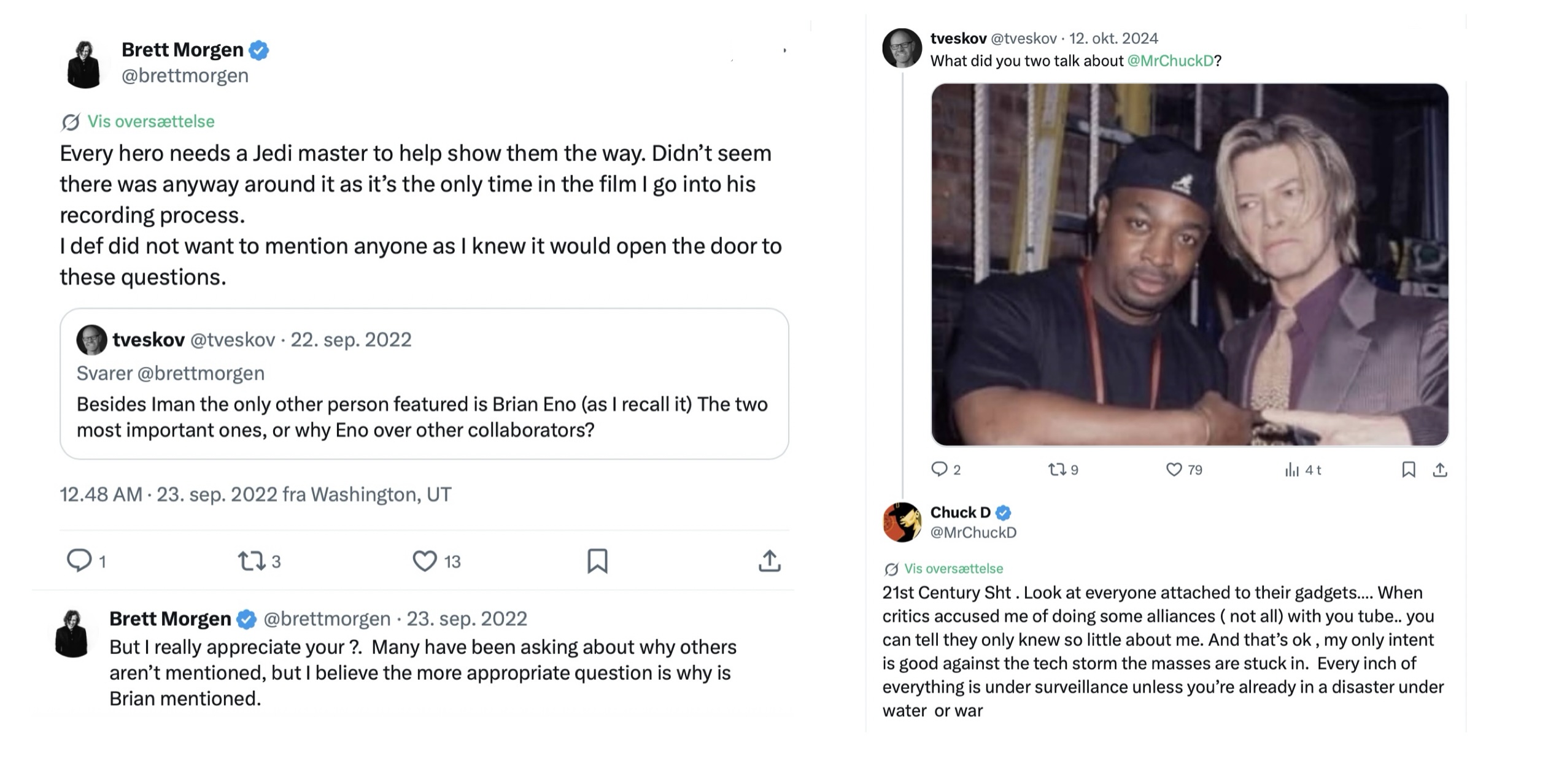Open Brett Morgen's profile picture
Screen dimensions: 1548x784
[x=84, y=64]
